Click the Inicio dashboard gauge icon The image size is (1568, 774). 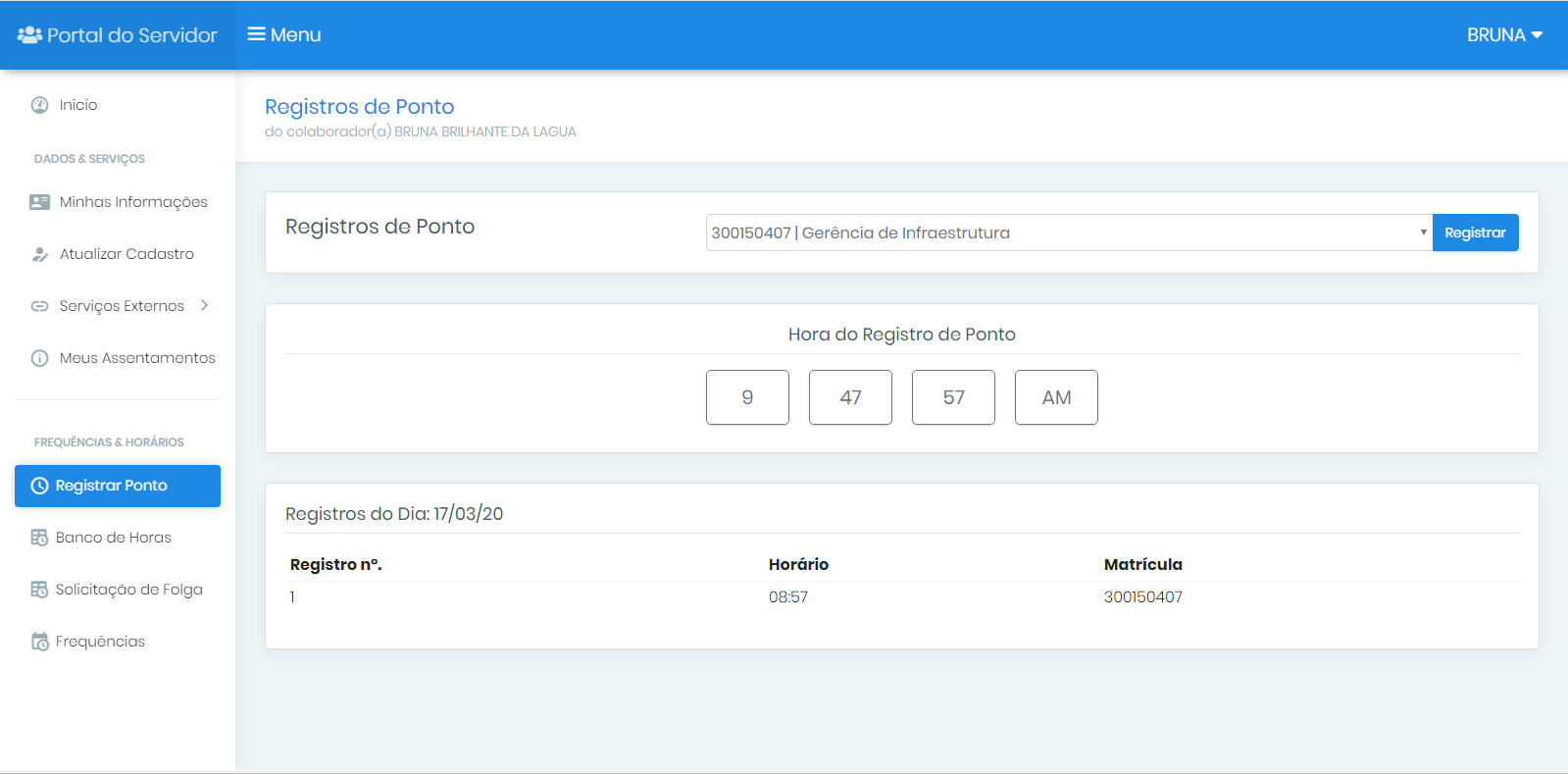tap(39, 105)
